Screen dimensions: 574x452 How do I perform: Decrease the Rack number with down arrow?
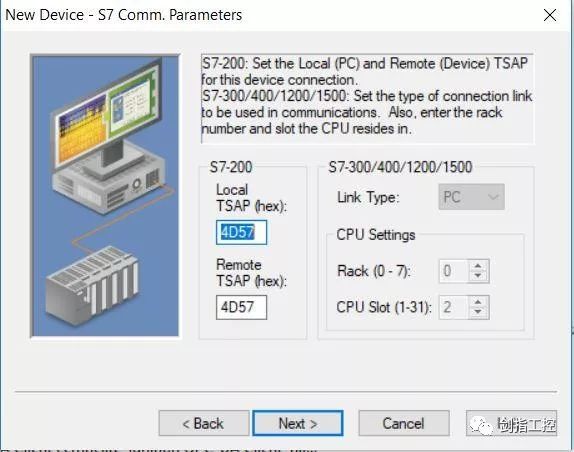coord(478,276)
